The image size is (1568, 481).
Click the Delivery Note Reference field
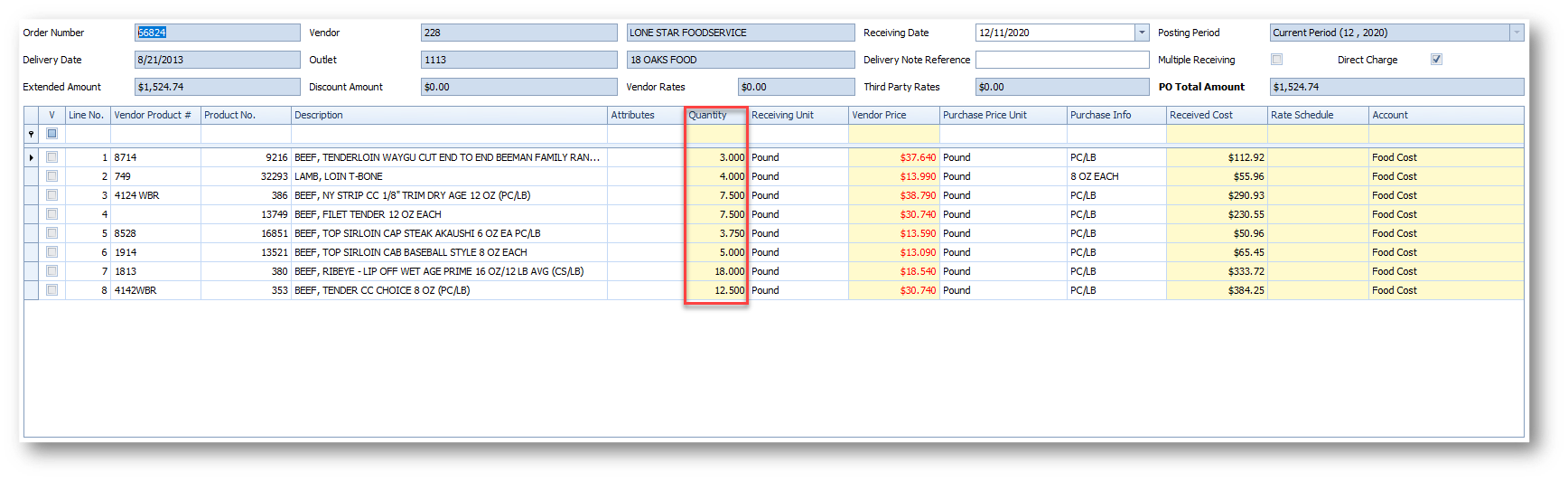point(1062,60)
